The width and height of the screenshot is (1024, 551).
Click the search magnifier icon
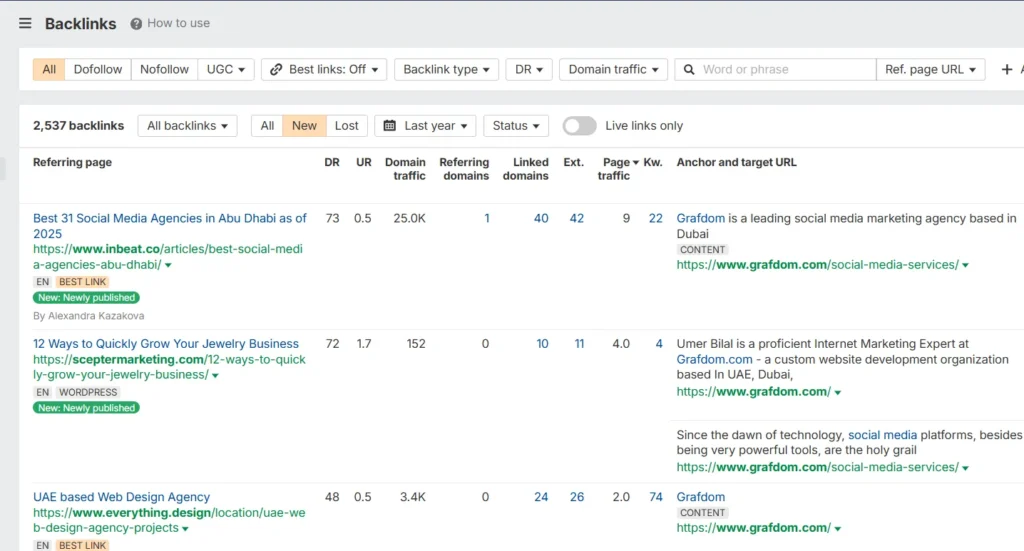tap(689, 69)
